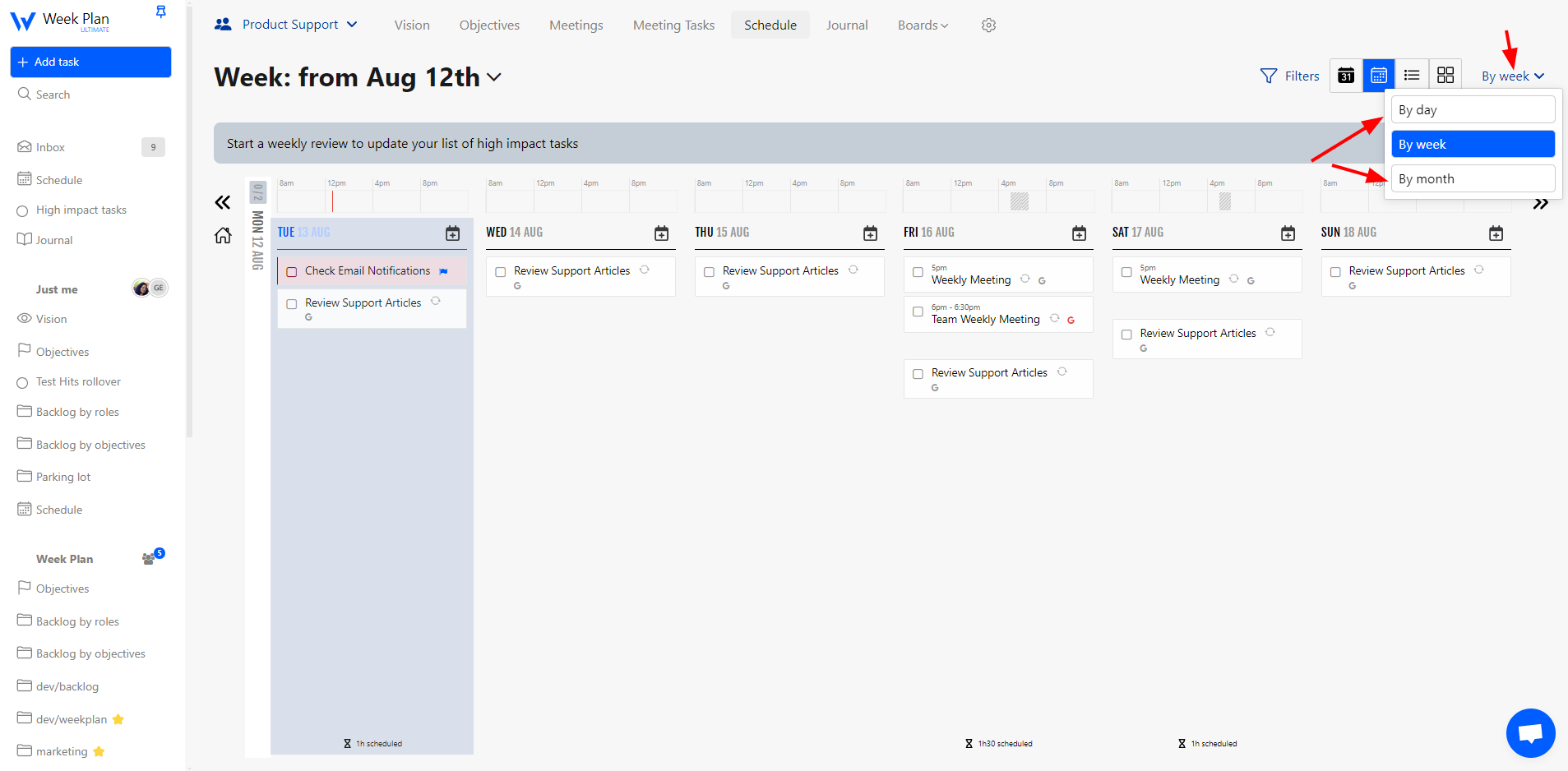Open the Journal tab
The image size is (1568, 771).
pyautogui.click(x=847, y=25)
